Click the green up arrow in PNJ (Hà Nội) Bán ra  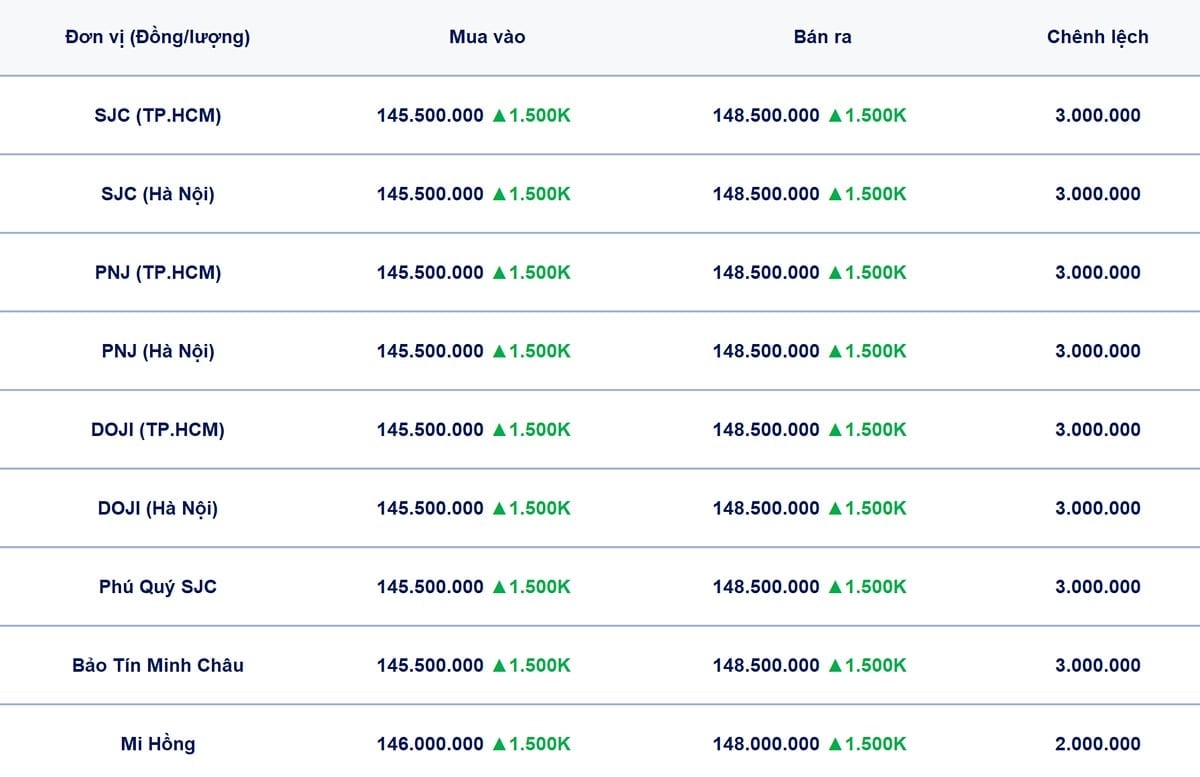pos(835,351)
